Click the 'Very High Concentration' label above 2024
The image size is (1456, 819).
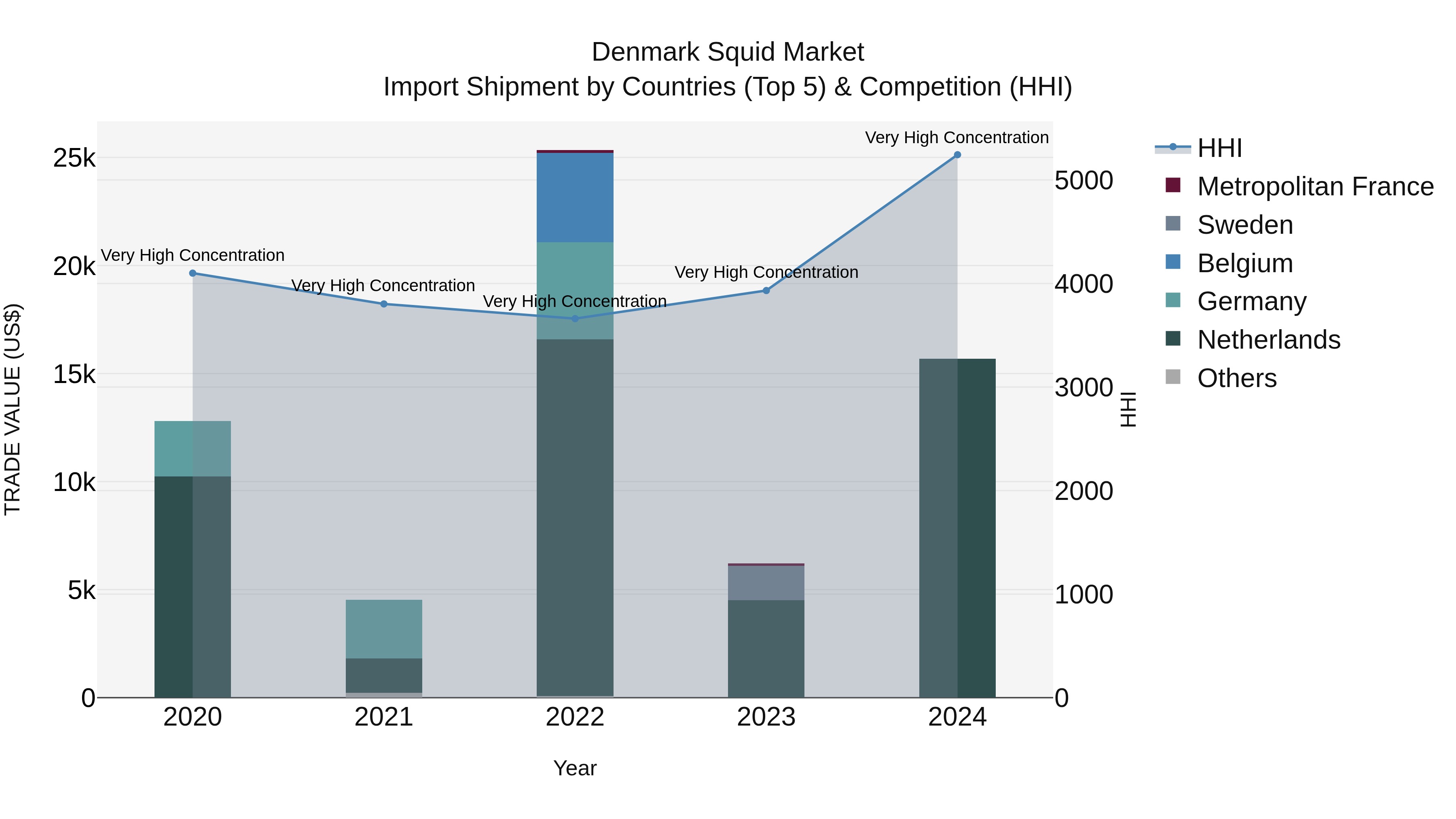[x=957, y=138]
